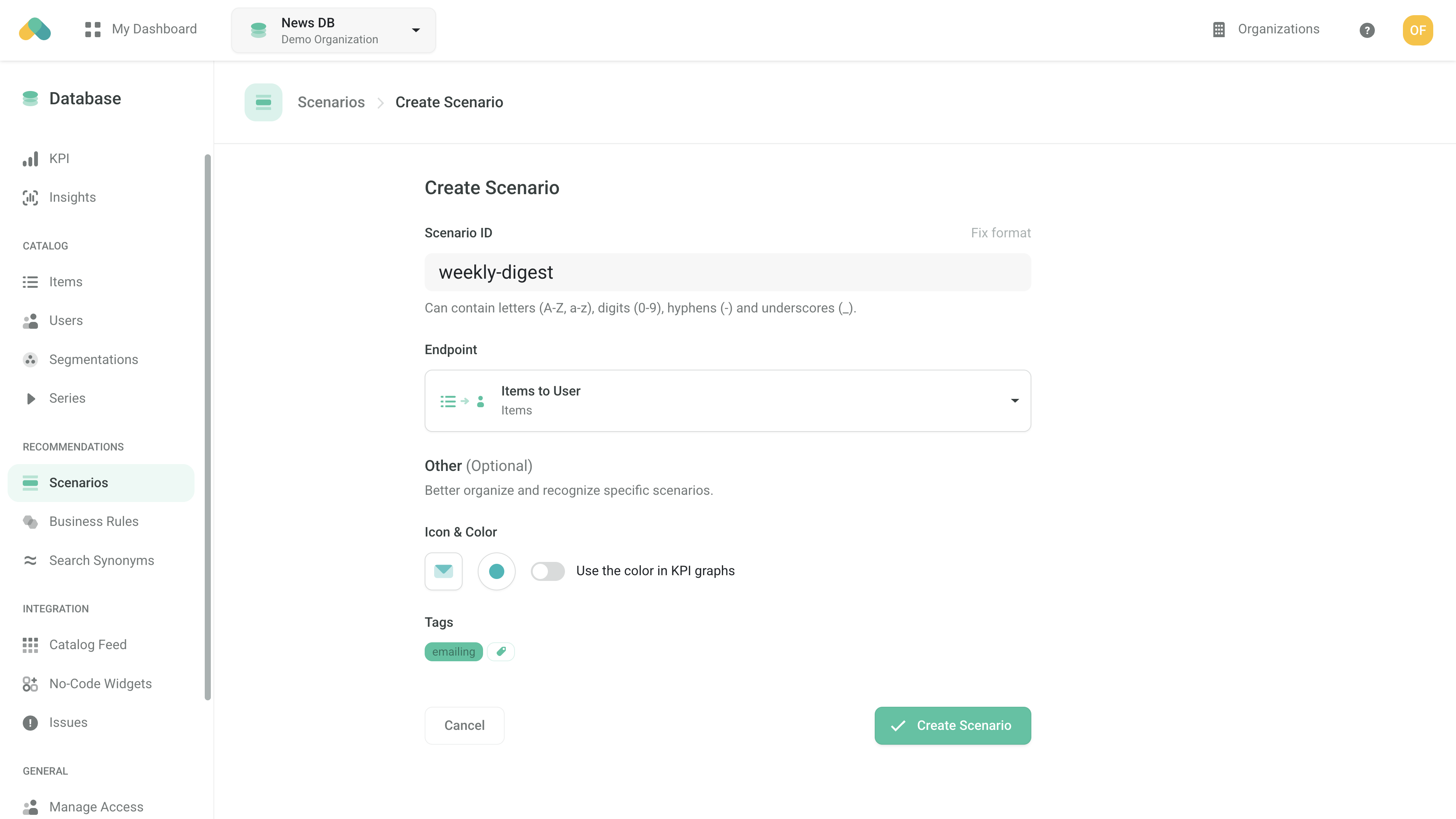Screen dimensions: 1456x819
Task: Select Business Rules in sidebar
Action: tap(94, 521)
